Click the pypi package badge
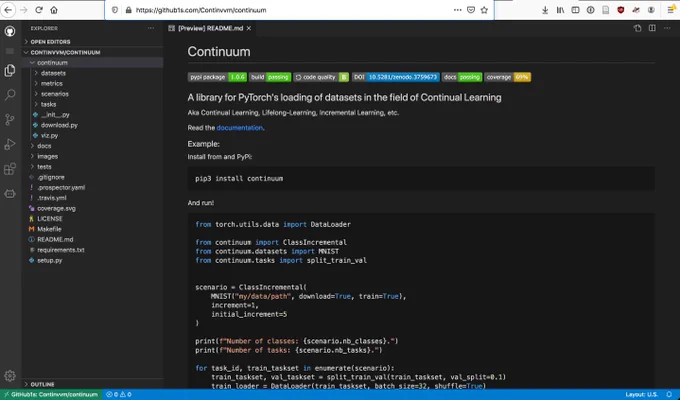The width and height of the screenshot is (680, 400). 217,77
